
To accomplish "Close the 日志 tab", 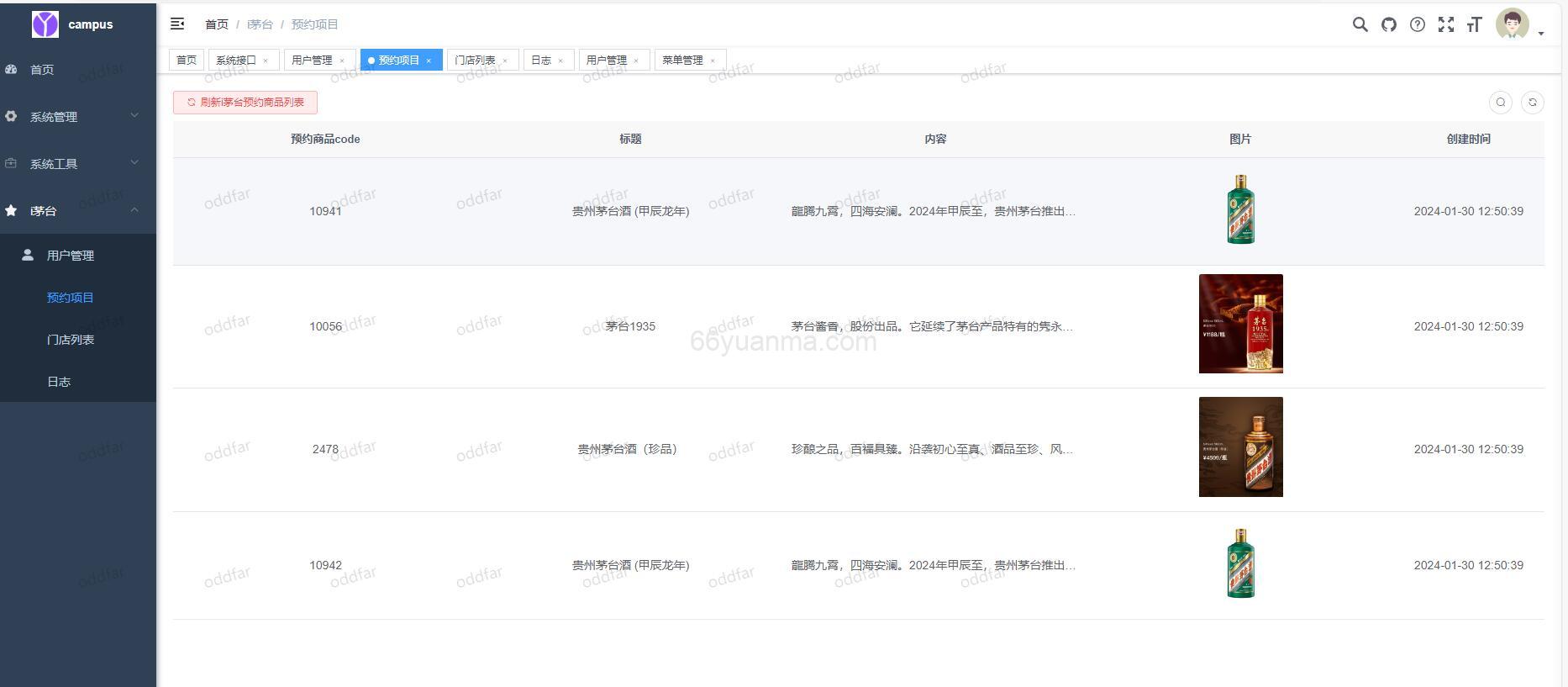I will point(560,61).
